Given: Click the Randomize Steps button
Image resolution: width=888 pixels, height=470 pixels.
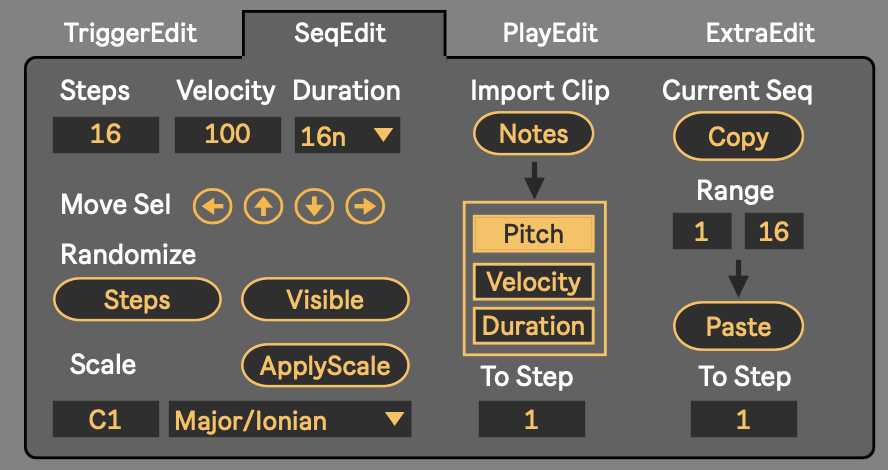Looking at the screenshot, I should tap(137, 300).
